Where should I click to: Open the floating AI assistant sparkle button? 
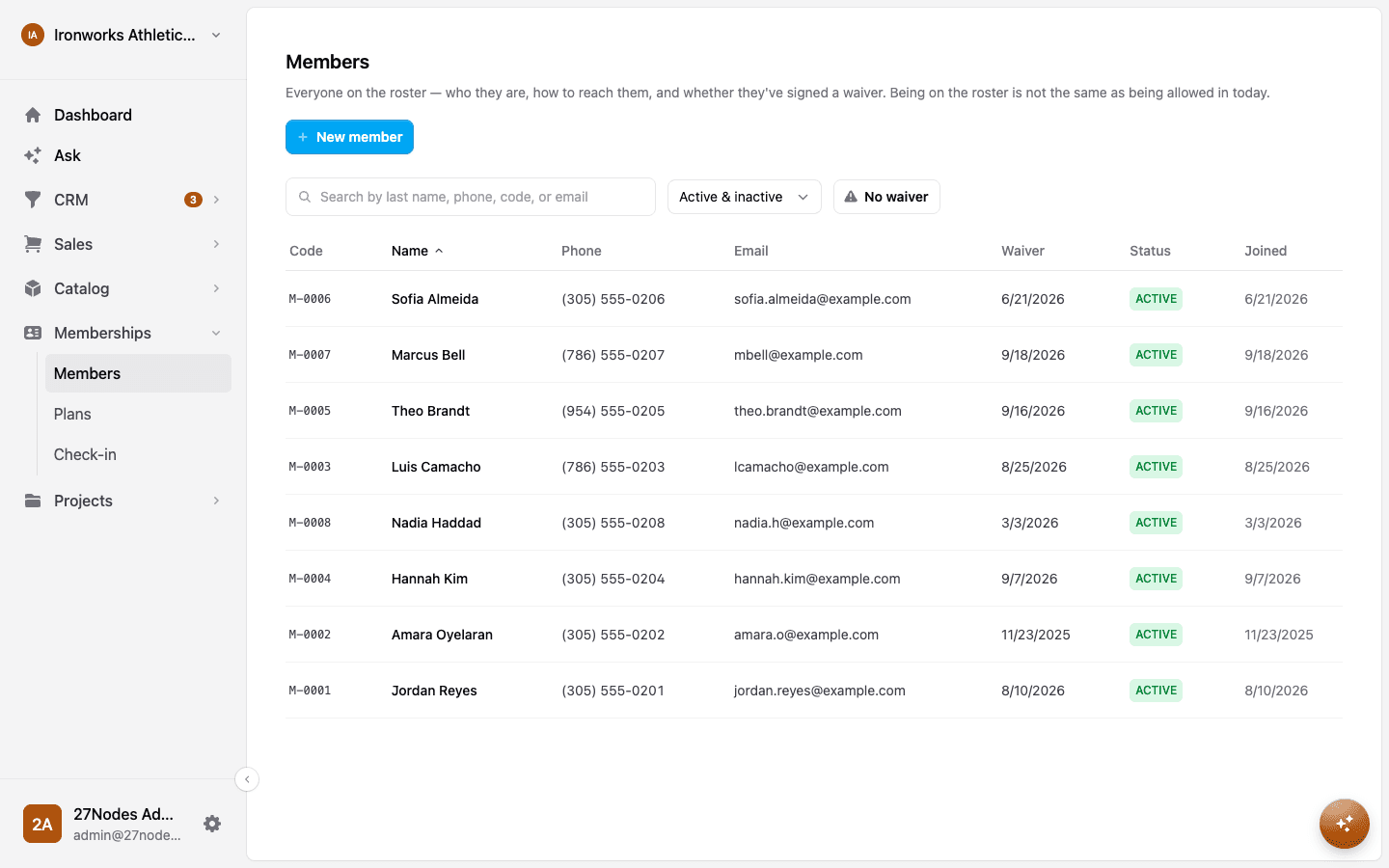(x=1345, y=824)
